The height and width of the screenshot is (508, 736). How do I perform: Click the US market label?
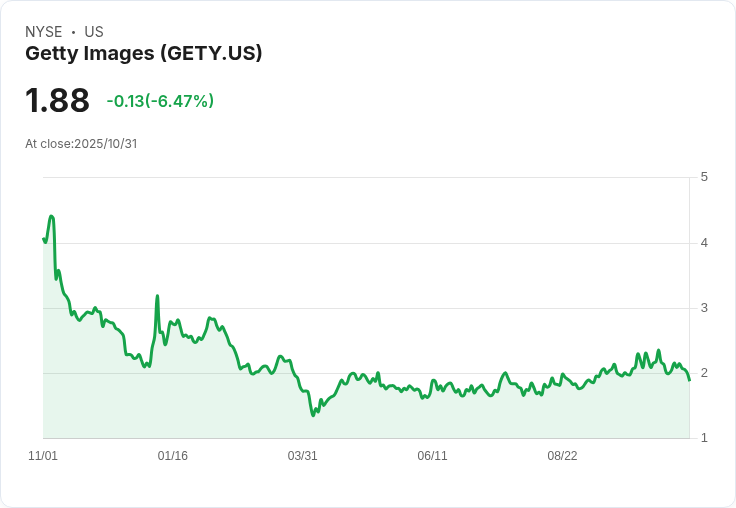coord(94,32)
